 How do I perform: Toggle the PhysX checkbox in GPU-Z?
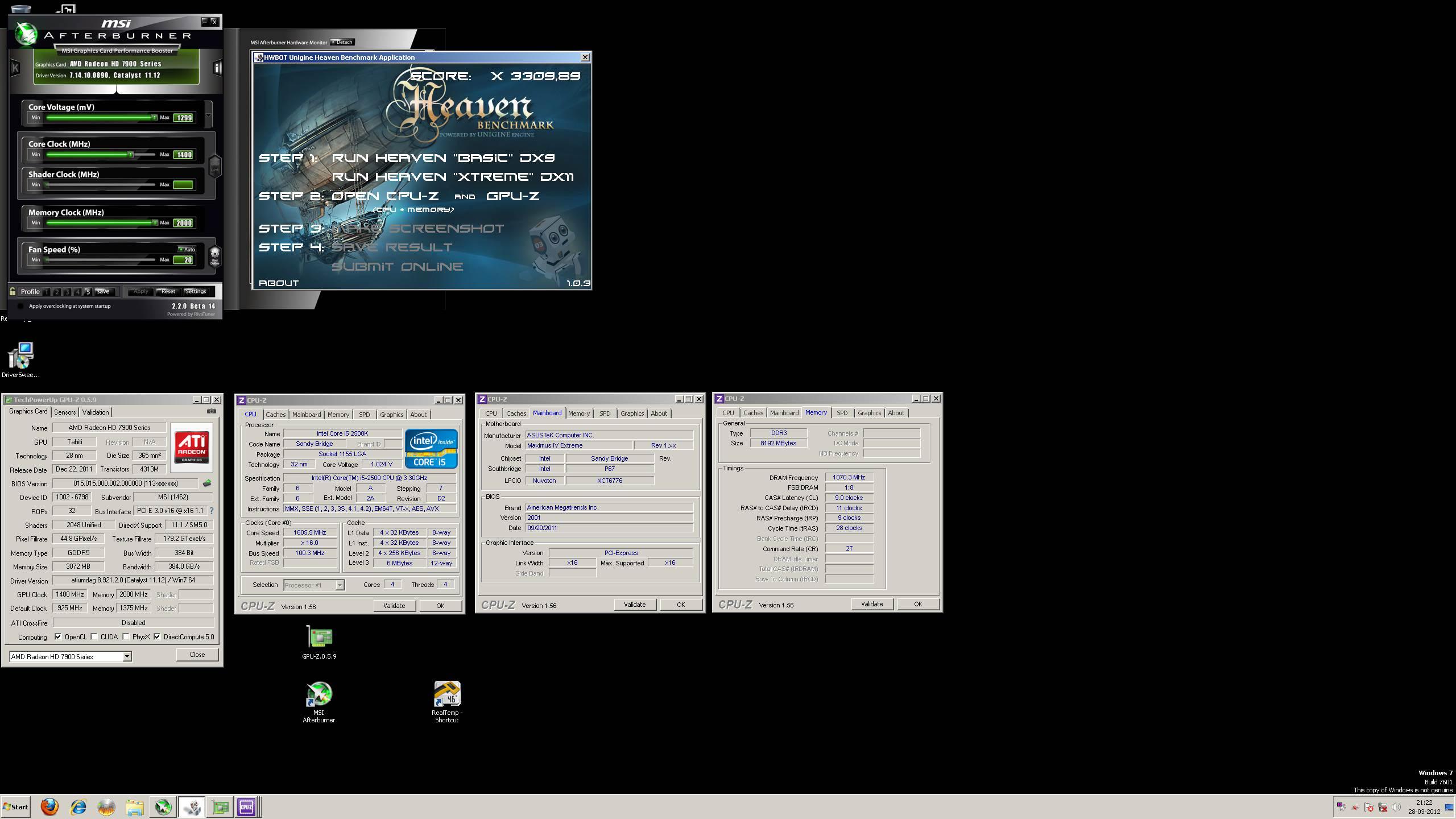[126, 637]
